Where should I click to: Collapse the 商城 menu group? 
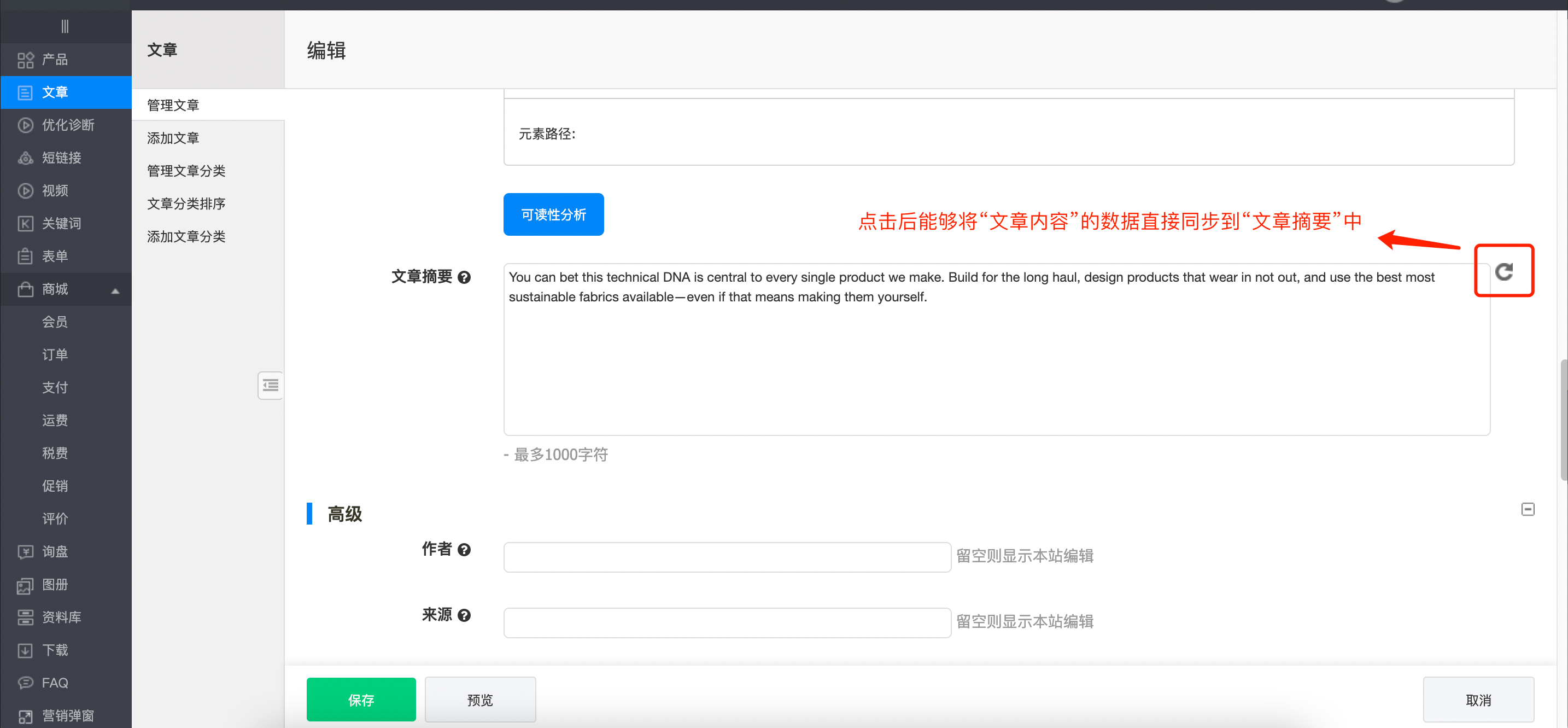click(115, 290)
